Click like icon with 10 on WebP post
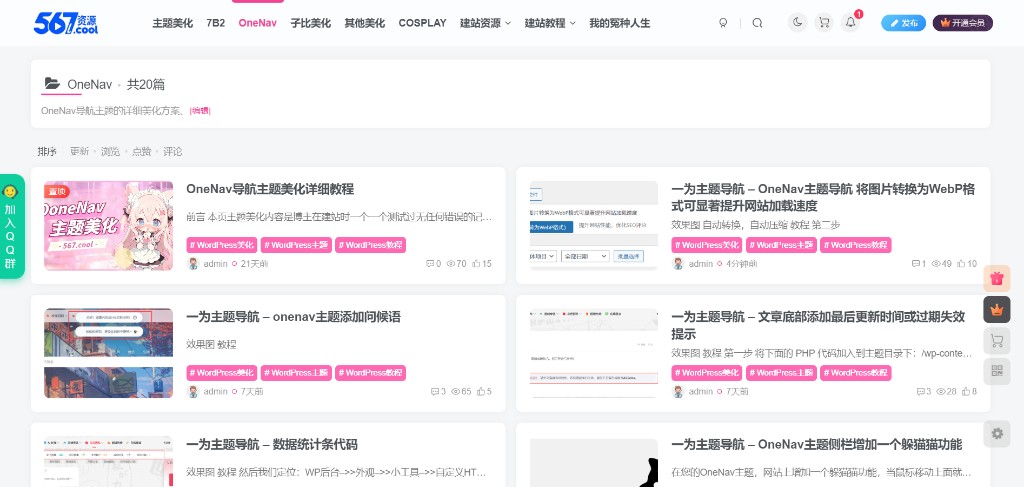The height and width of the screenshot is (487, 1024). pyautogui.click(x=961, y=264)
